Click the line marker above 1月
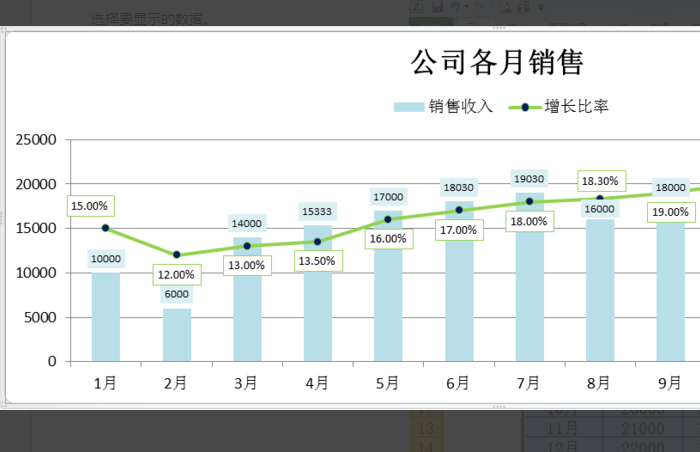The image size is (700, 452). [106, 228]
